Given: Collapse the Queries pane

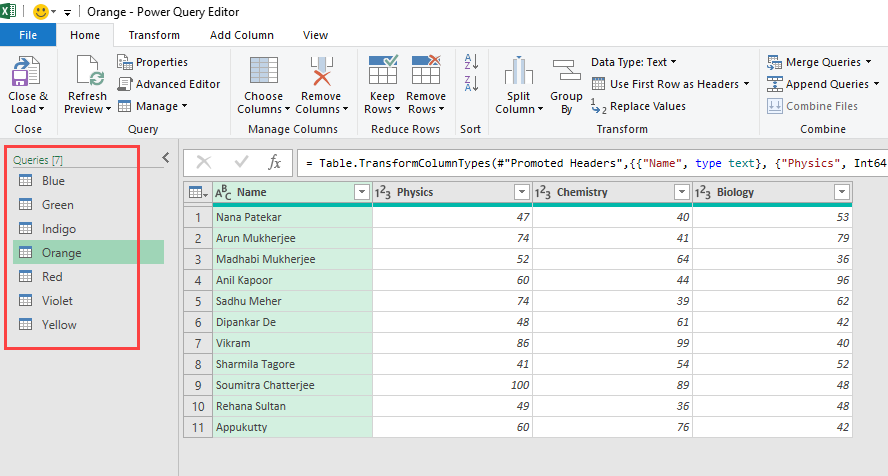Looking at the screenshot, I should [166, 158].
